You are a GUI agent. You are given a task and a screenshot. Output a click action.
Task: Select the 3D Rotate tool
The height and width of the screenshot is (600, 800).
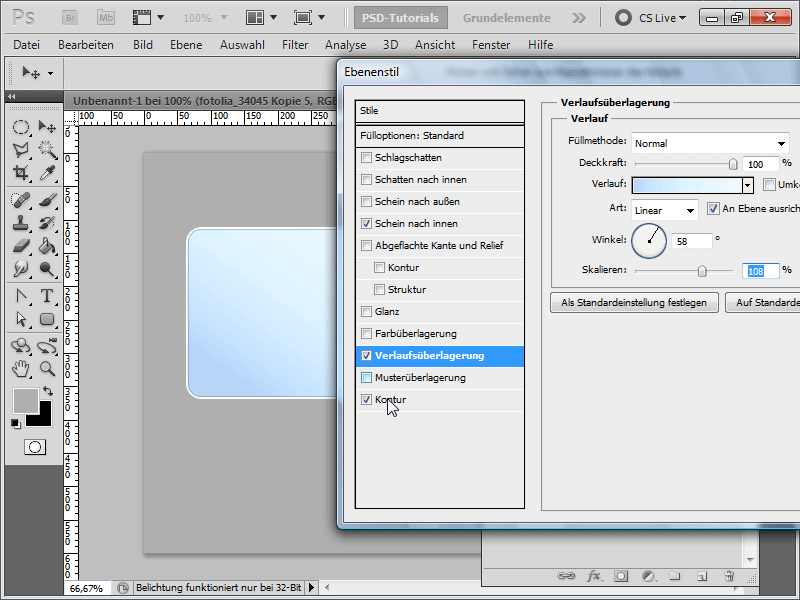(20, 346)
